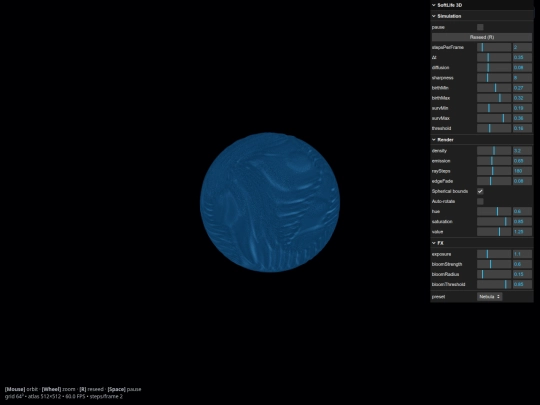Click the Reseed (R) button
The width and height of the screenshot is (540, 405).
point(482,37)
